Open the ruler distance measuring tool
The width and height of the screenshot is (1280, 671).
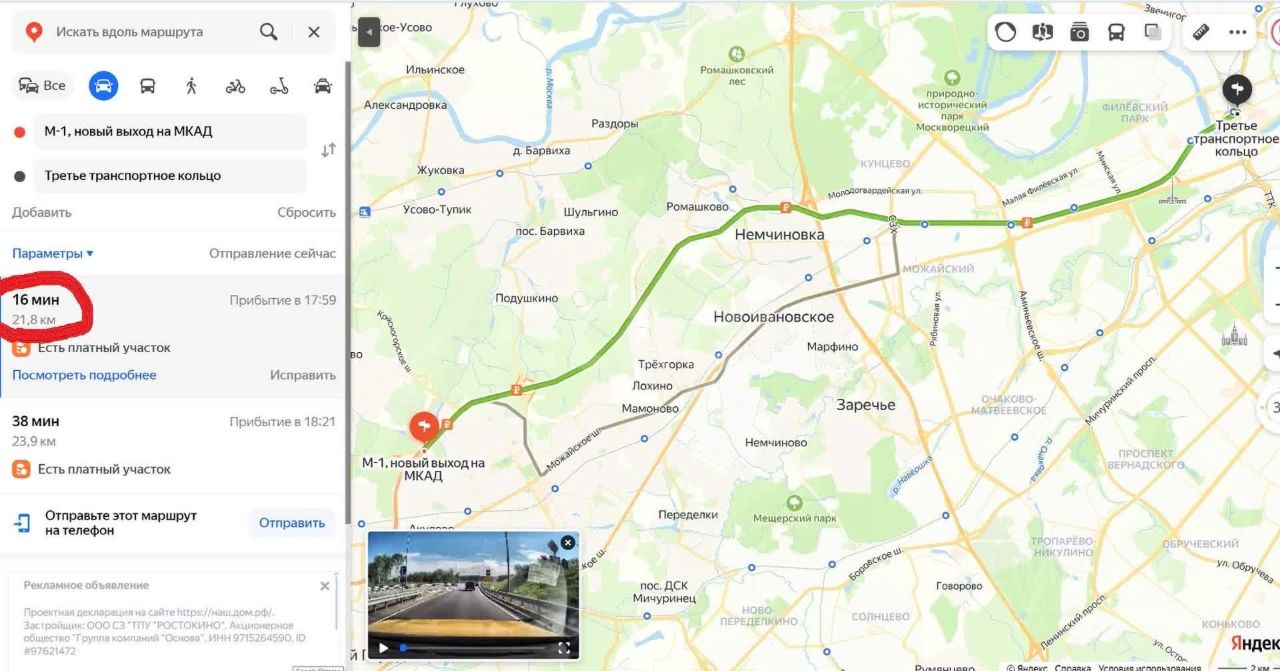pos(1201,32)
